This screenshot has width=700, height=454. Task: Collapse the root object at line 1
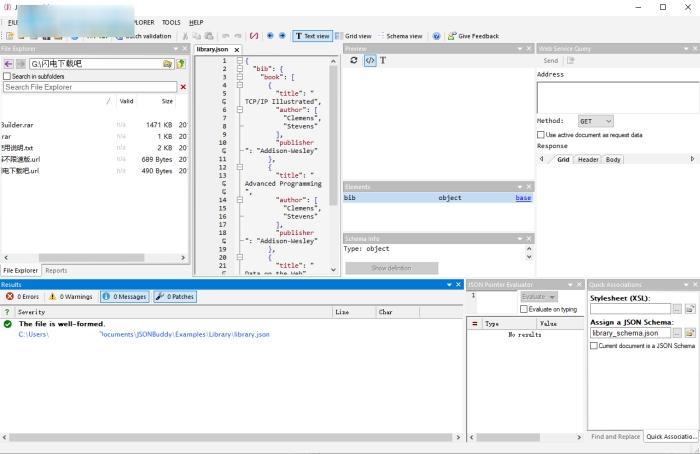click(240, 60)
